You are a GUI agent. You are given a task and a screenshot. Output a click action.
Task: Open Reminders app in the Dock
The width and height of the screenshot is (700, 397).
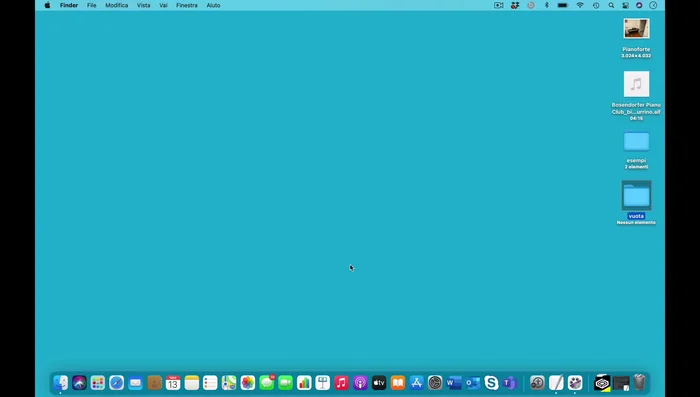point(210,383)
